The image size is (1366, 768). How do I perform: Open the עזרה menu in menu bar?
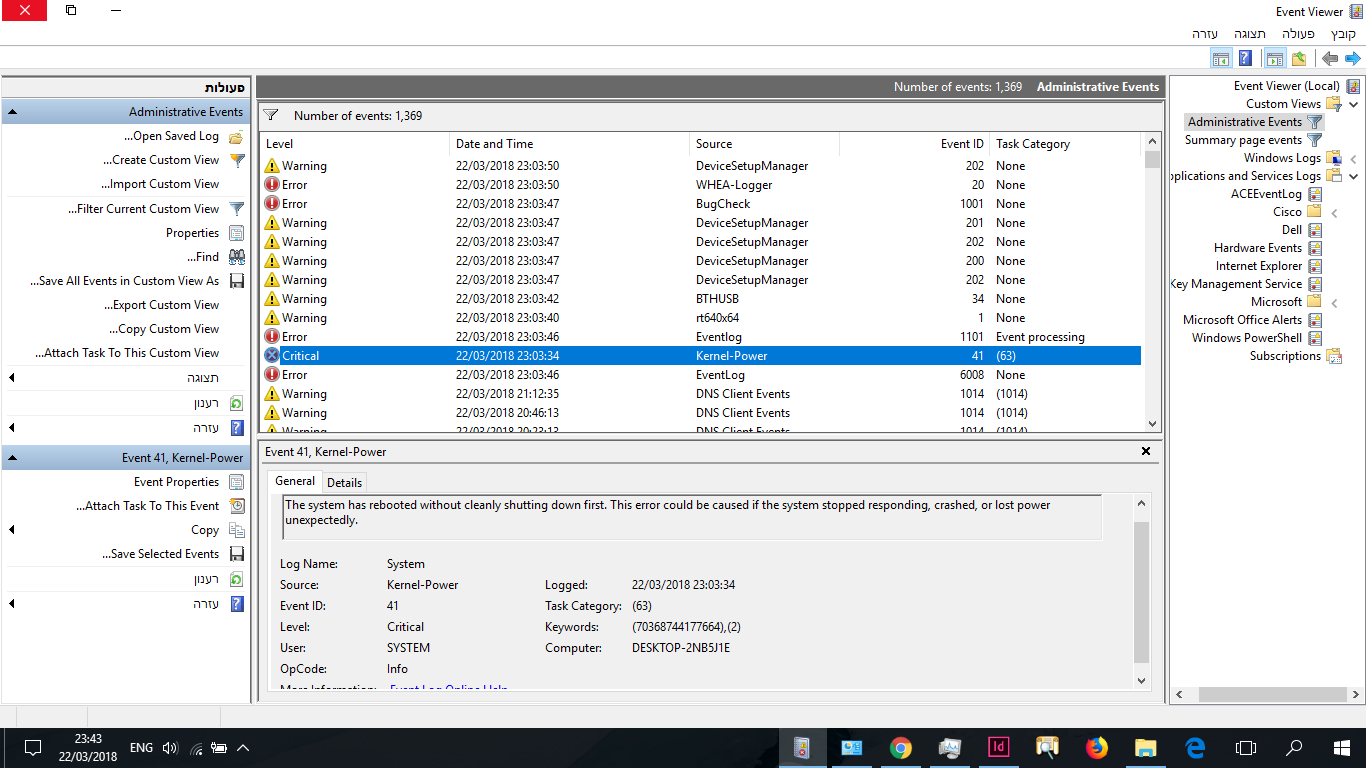pyautogui.click(x=1205, y=34)
